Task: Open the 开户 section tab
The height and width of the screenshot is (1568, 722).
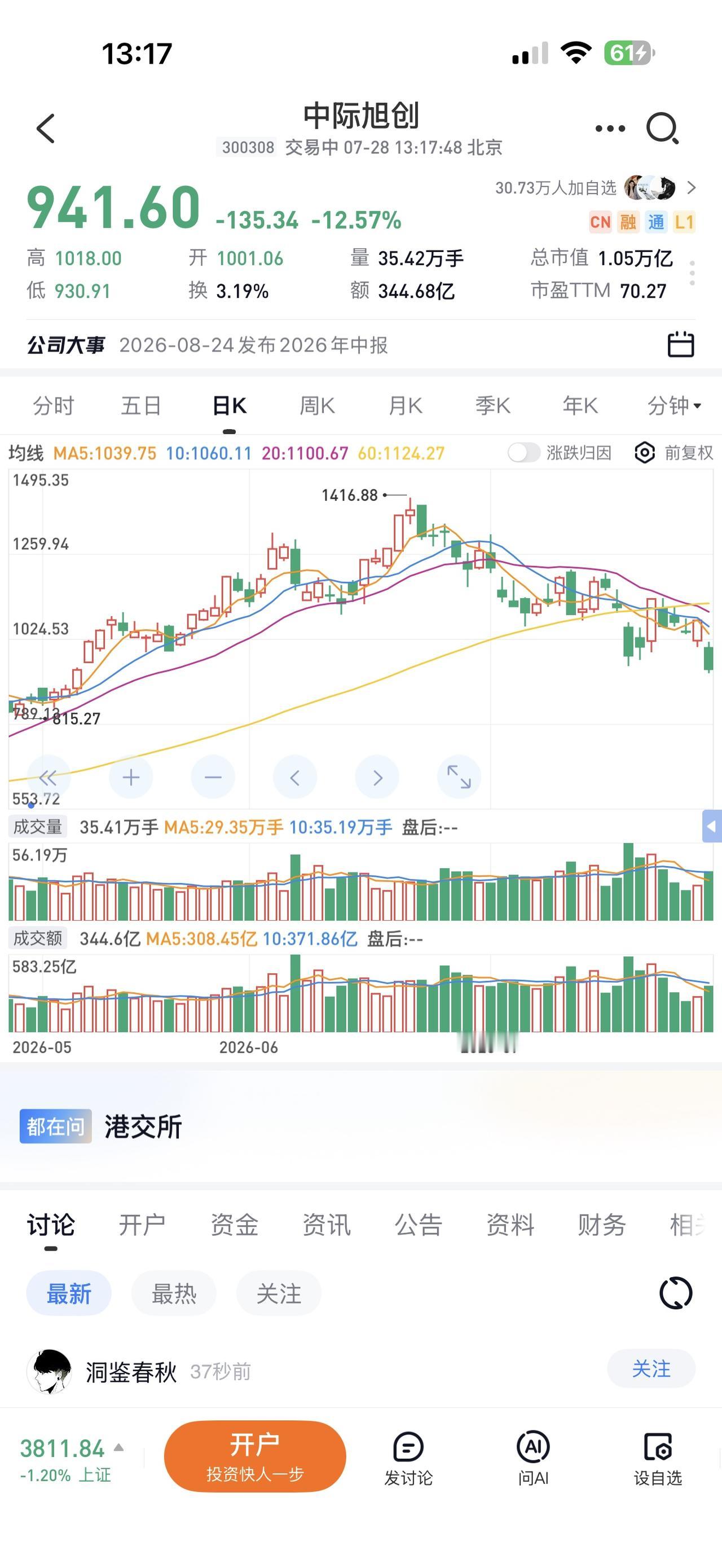Action: (142, 1224)
